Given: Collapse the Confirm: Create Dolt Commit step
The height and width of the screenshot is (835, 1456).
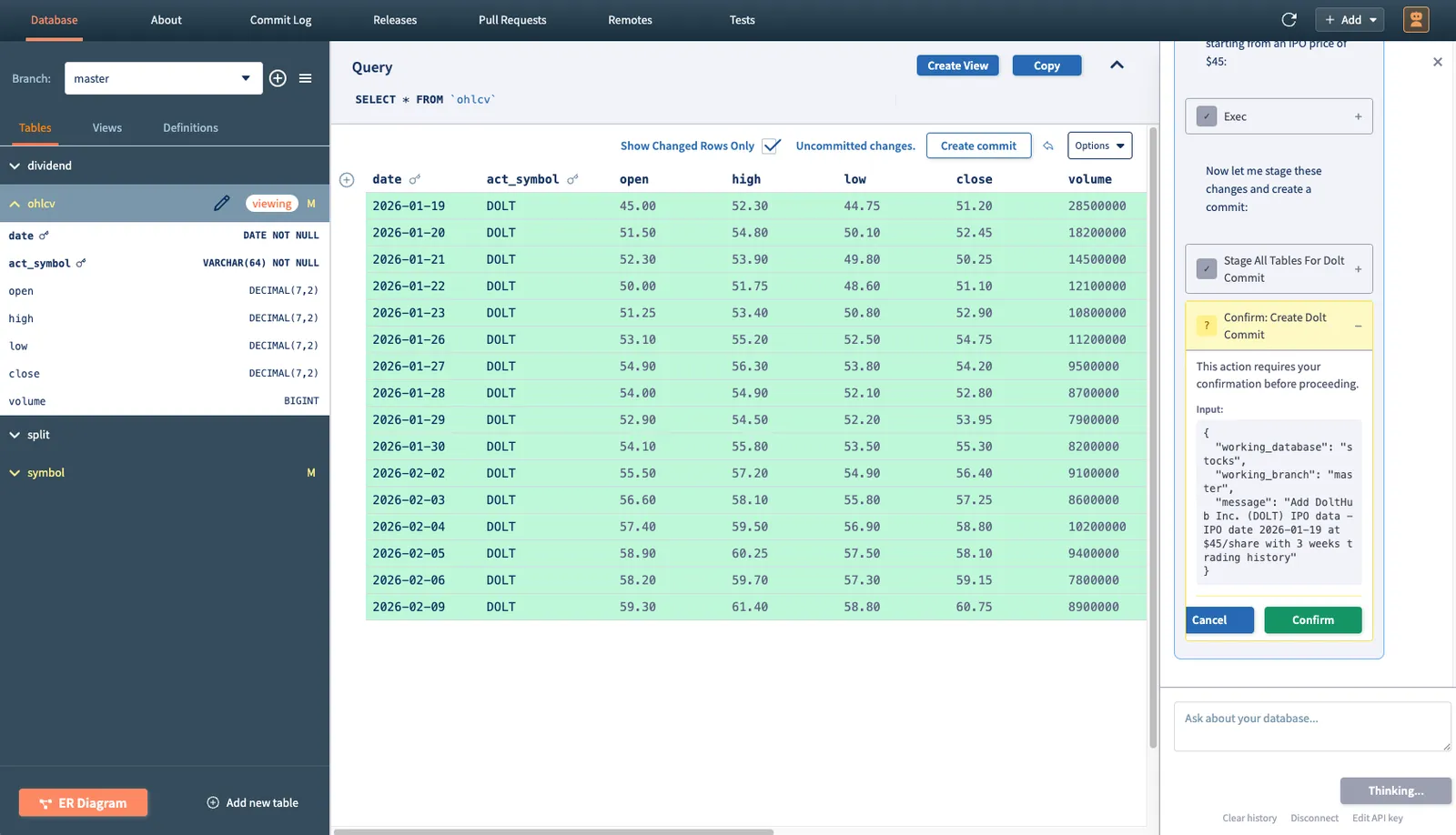Looking at the screenshot, I should [x=1358, y=326].
